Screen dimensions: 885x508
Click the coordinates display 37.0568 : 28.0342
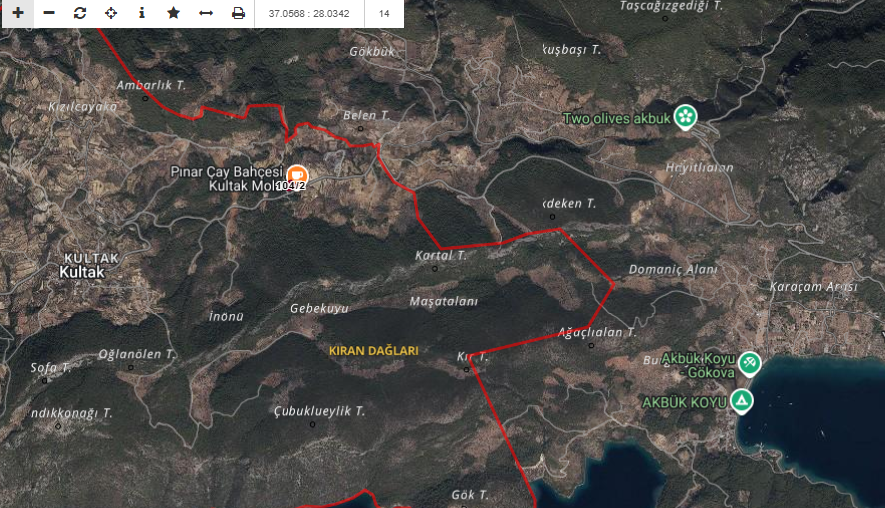(309, 14)
